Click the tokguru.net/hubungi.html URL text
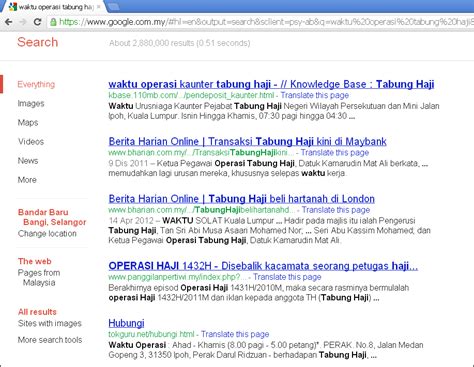Image resolution: width=474 pixels, height=367 pixels. click(x=151, y=334)
